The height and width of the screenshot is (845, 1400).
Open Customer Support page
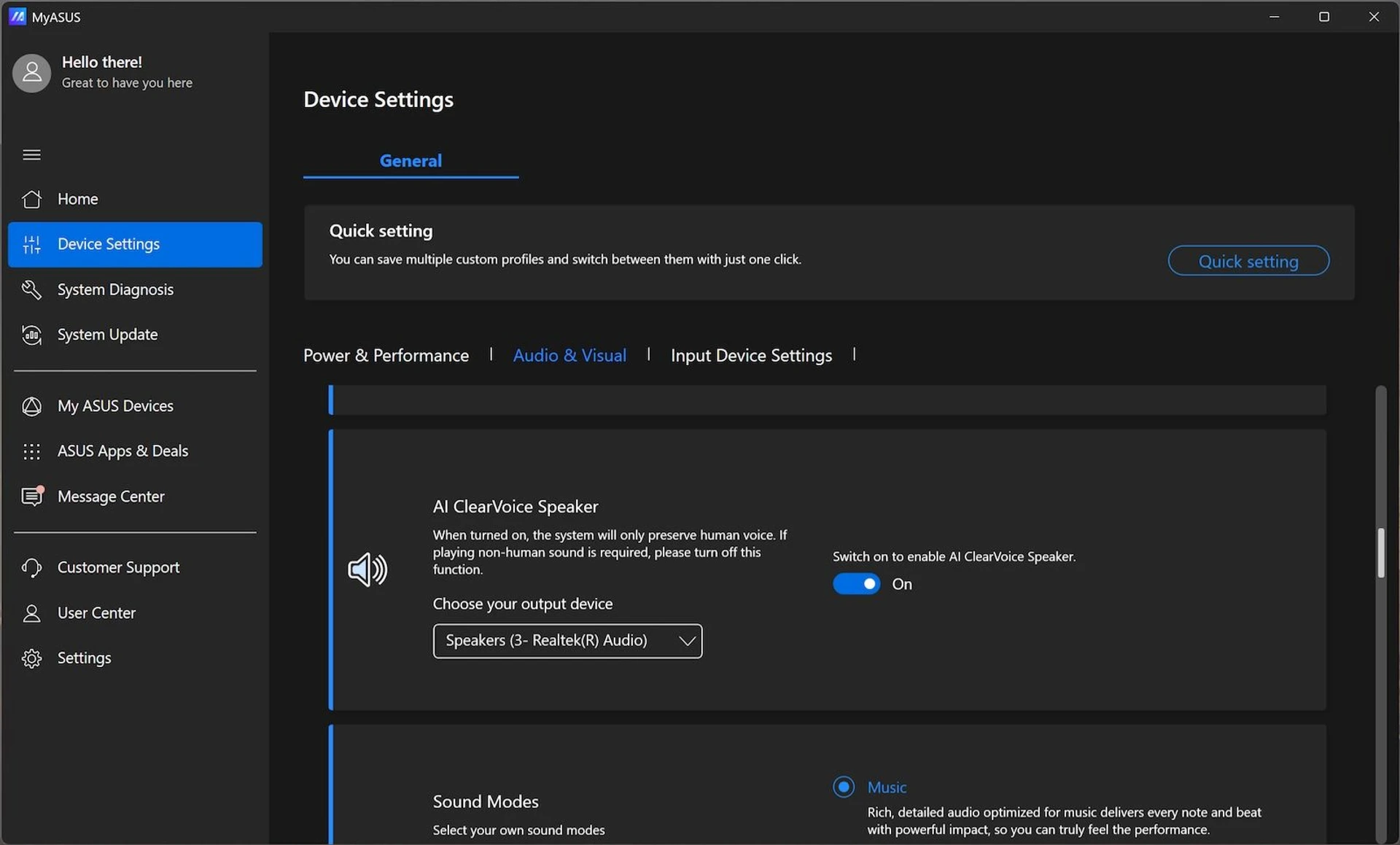[135, 567]
